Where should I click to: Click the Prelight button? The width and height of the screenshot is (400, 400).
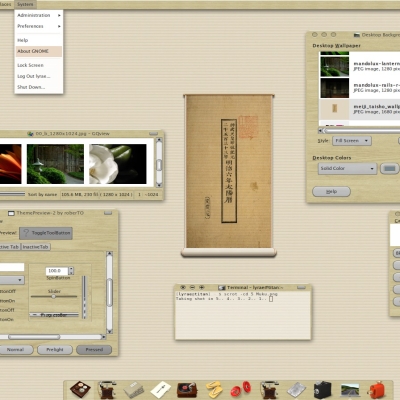click(x=55, y=350)
